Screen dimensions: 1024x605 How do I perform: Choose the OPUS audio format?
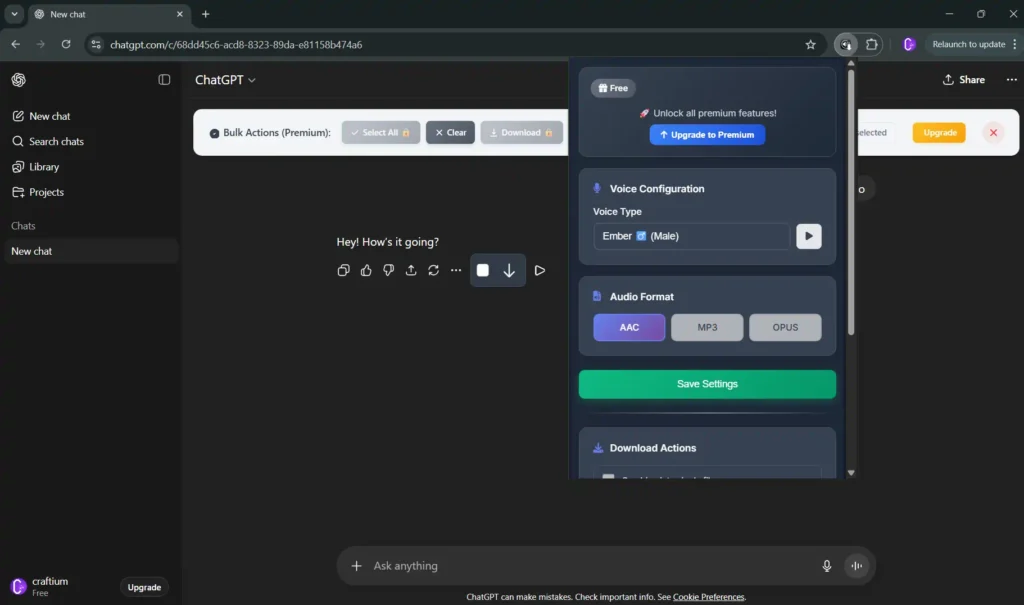pyautogui.click(x=785, y=327)
